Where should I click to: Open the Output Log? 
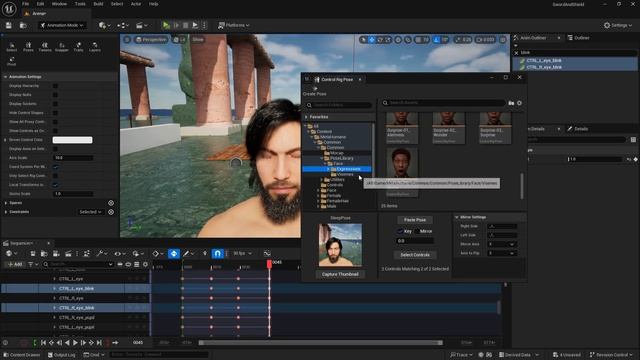coord(62,355)
